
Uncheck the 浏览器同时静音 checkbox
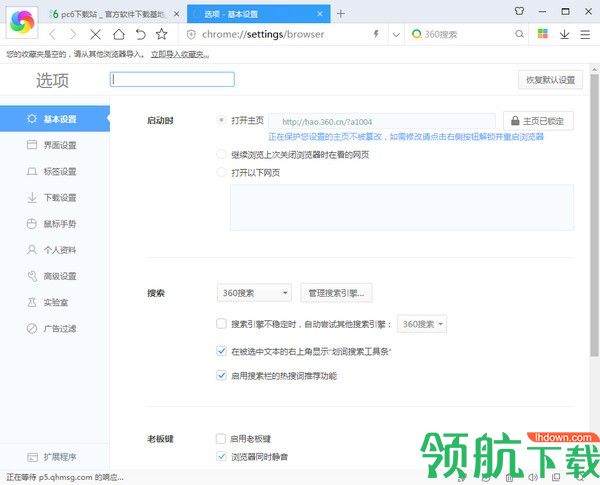[221, 456]
